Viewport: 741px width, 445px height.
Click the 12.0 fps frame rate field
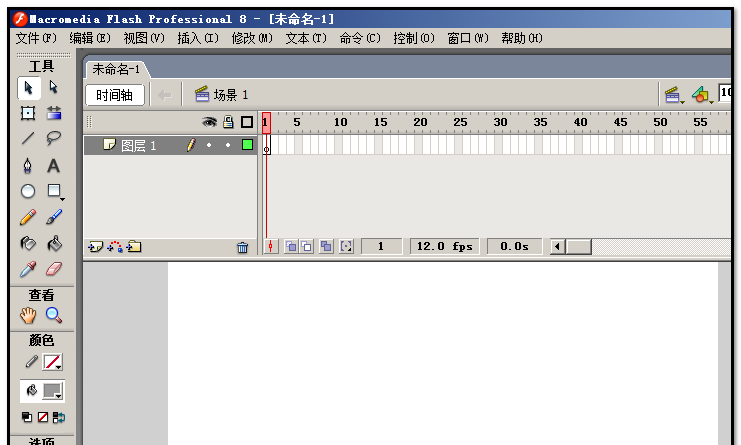point(444,246)
